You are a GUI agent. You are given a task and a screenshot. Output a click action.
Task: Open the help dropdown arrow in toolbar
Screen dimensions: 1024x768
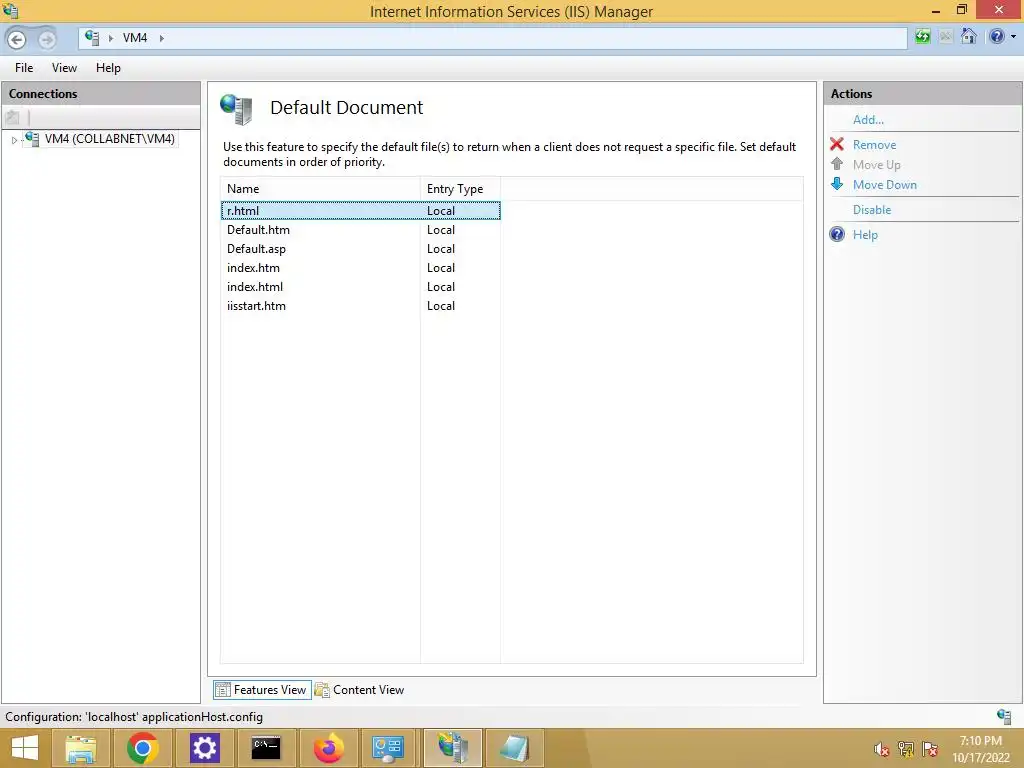tap(1014, 37)
